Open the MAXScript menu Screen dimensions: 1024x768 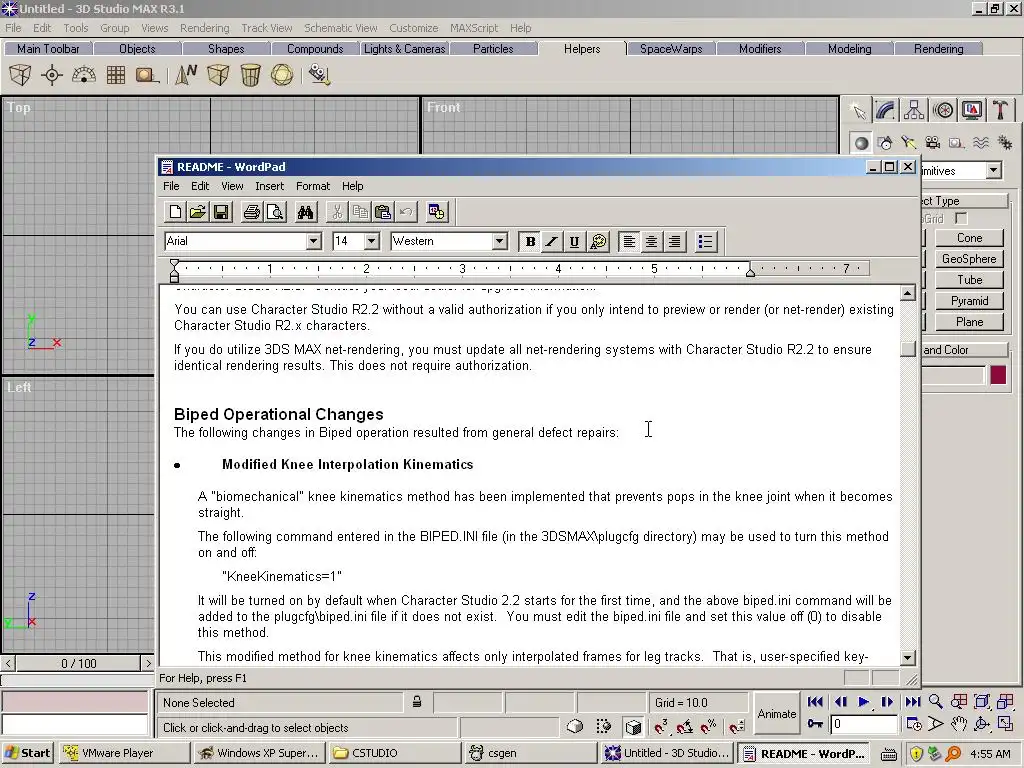[x=473, y=28]
